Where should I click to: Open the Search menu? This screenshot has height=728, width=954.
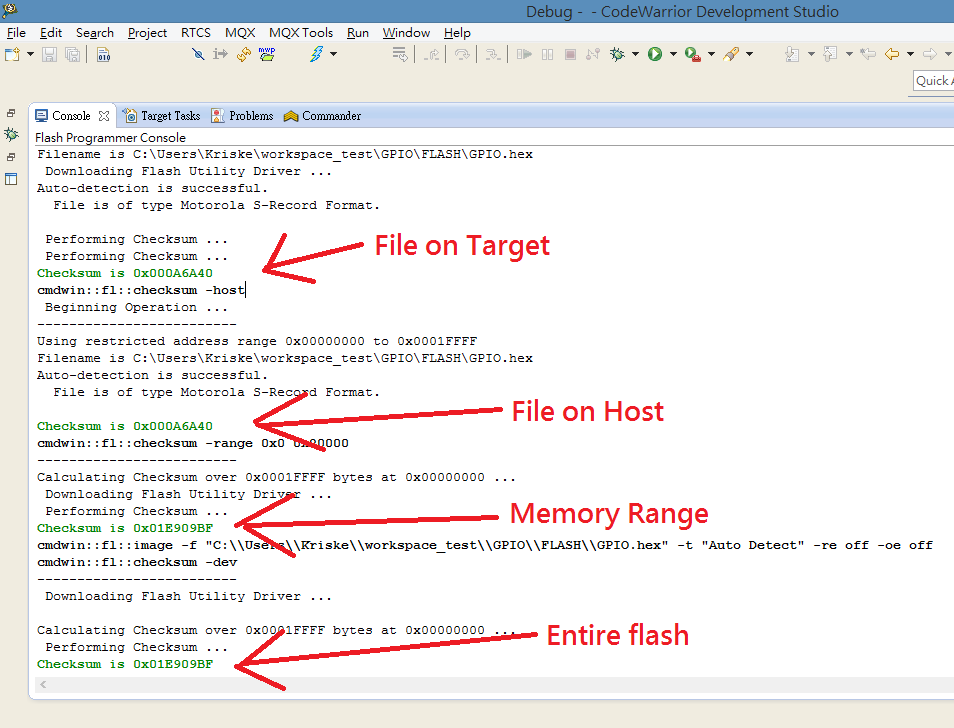(95, 33)
